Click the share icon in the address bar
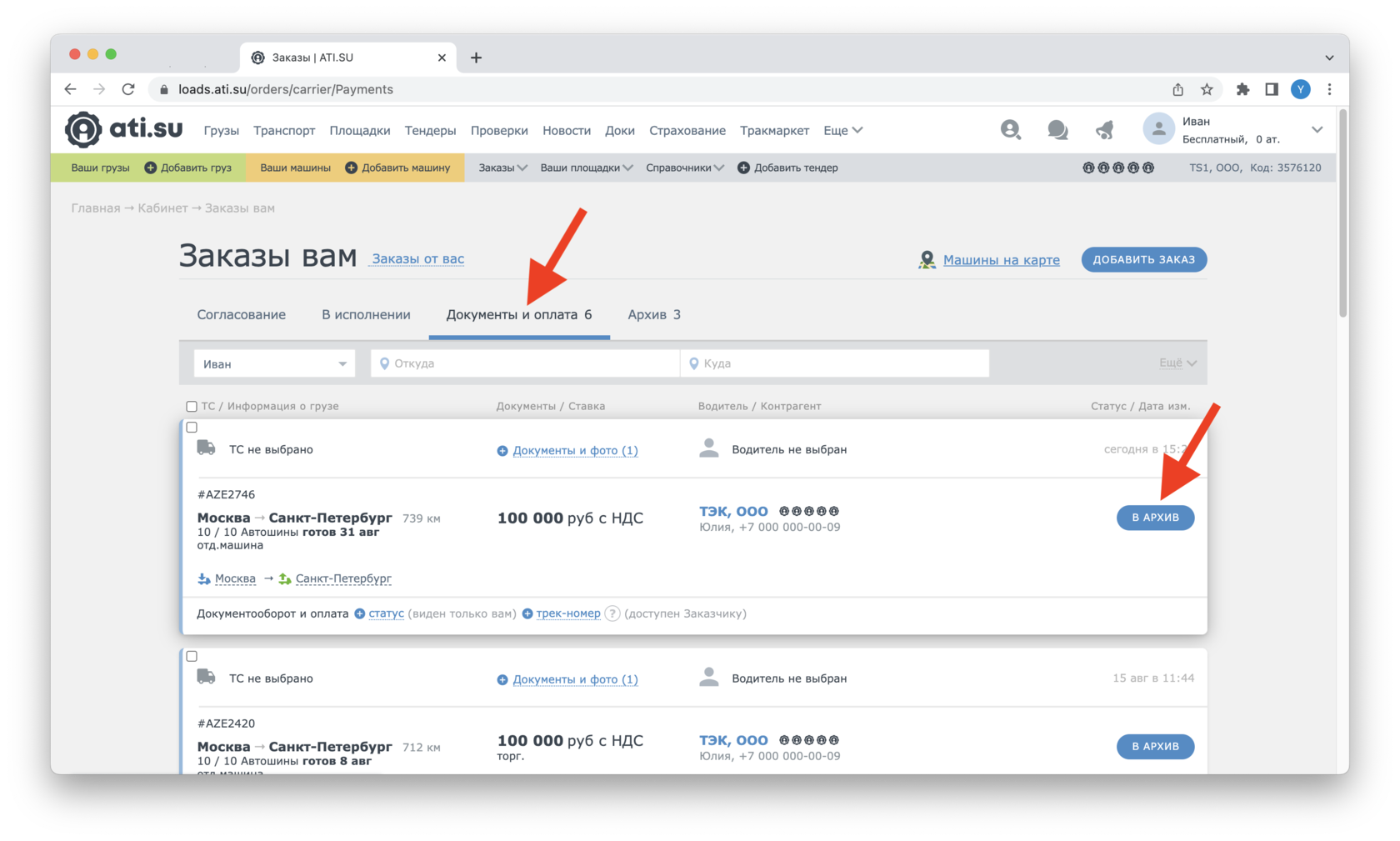The width and height of the screenshot is (1400, 841). tap(1177, 89)
